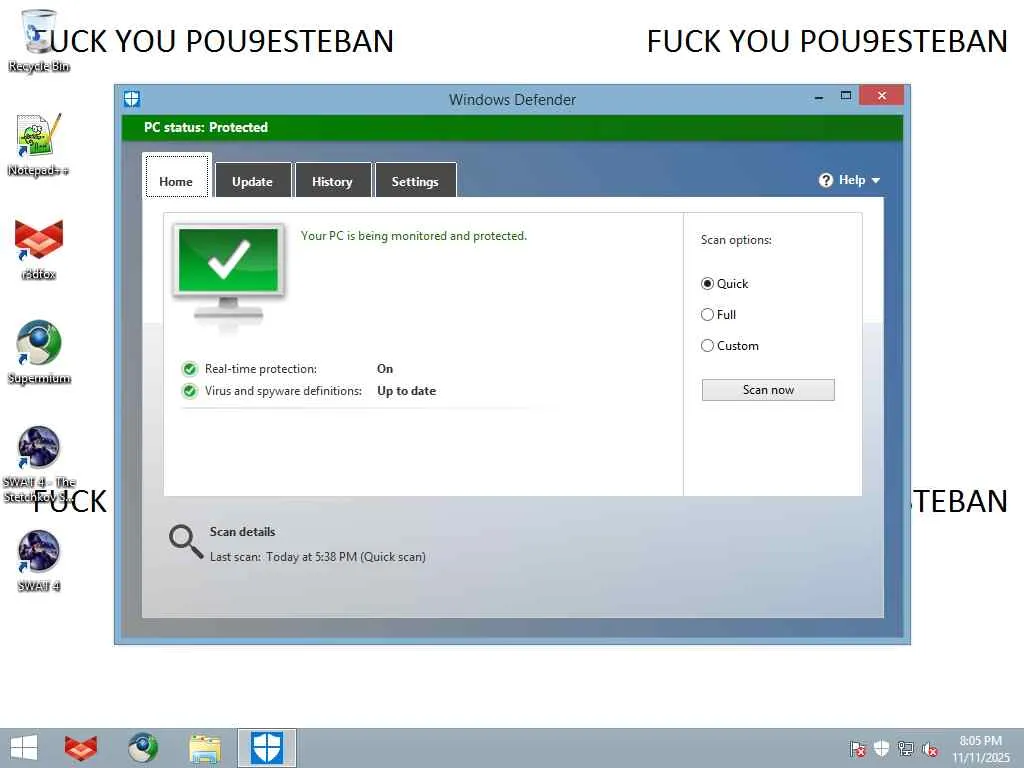Screen dimensions: 1024x768
Task: Click the Windows Start button
Action: click(24, 748)
